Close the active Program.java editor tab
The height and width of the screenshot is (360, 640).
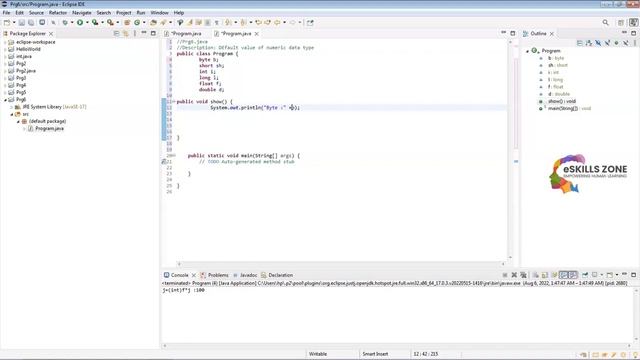coord(257,34)
